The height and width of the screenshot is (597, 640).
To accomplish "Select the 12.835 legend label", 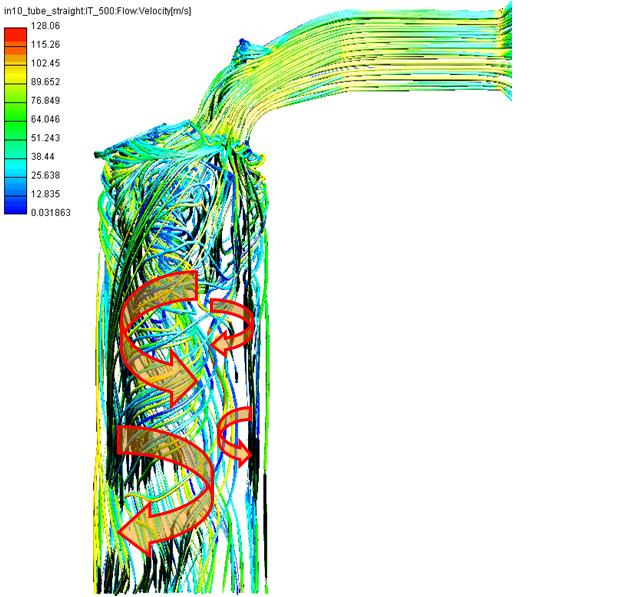I will [x=46, y=194].
